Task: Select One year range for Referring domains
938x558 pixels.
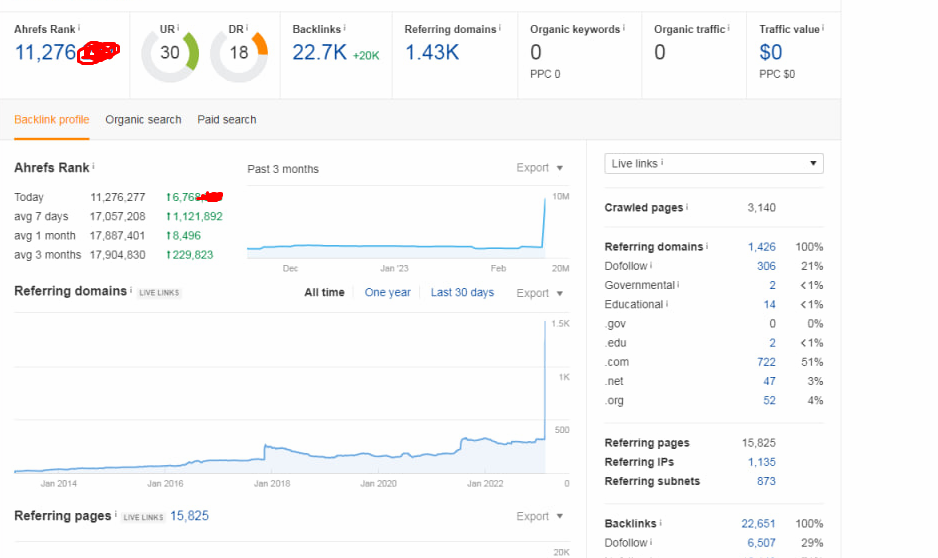Action: tap(388, 292)
